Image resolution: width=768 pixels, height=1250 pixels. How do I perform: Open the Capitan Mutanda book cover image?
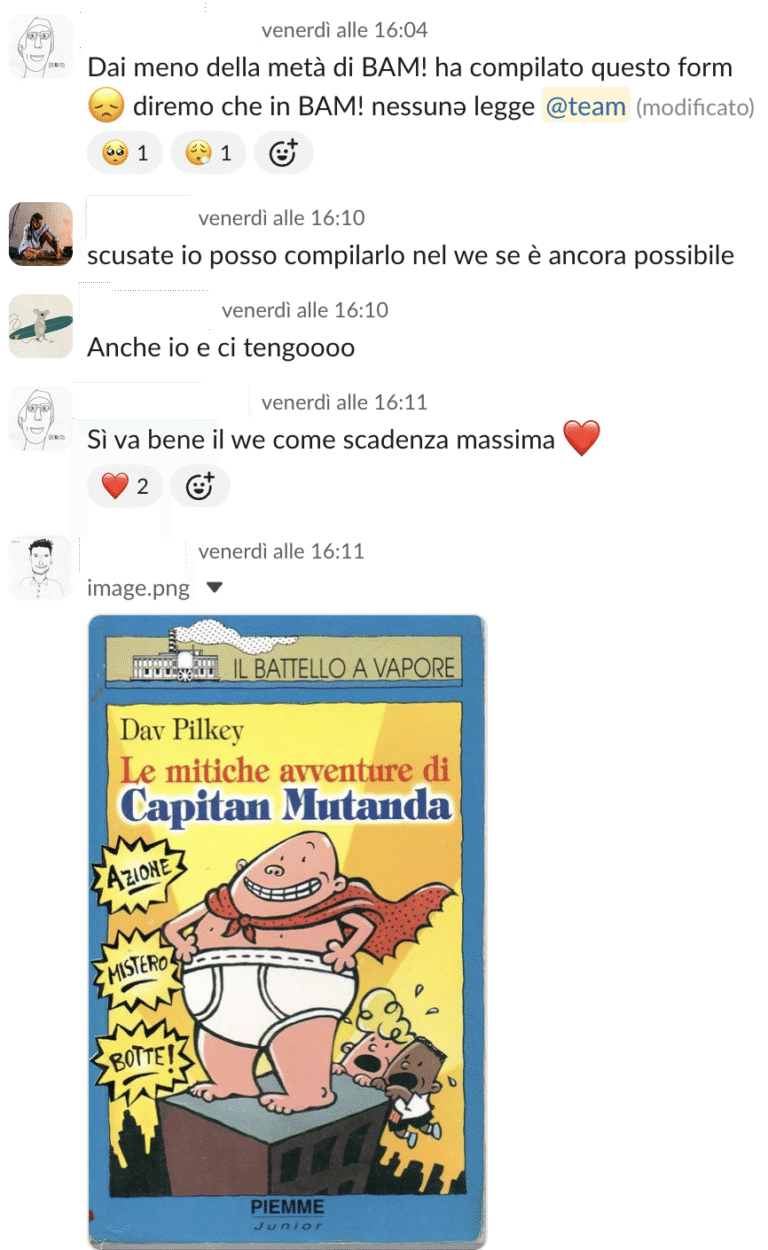point(287,931)
